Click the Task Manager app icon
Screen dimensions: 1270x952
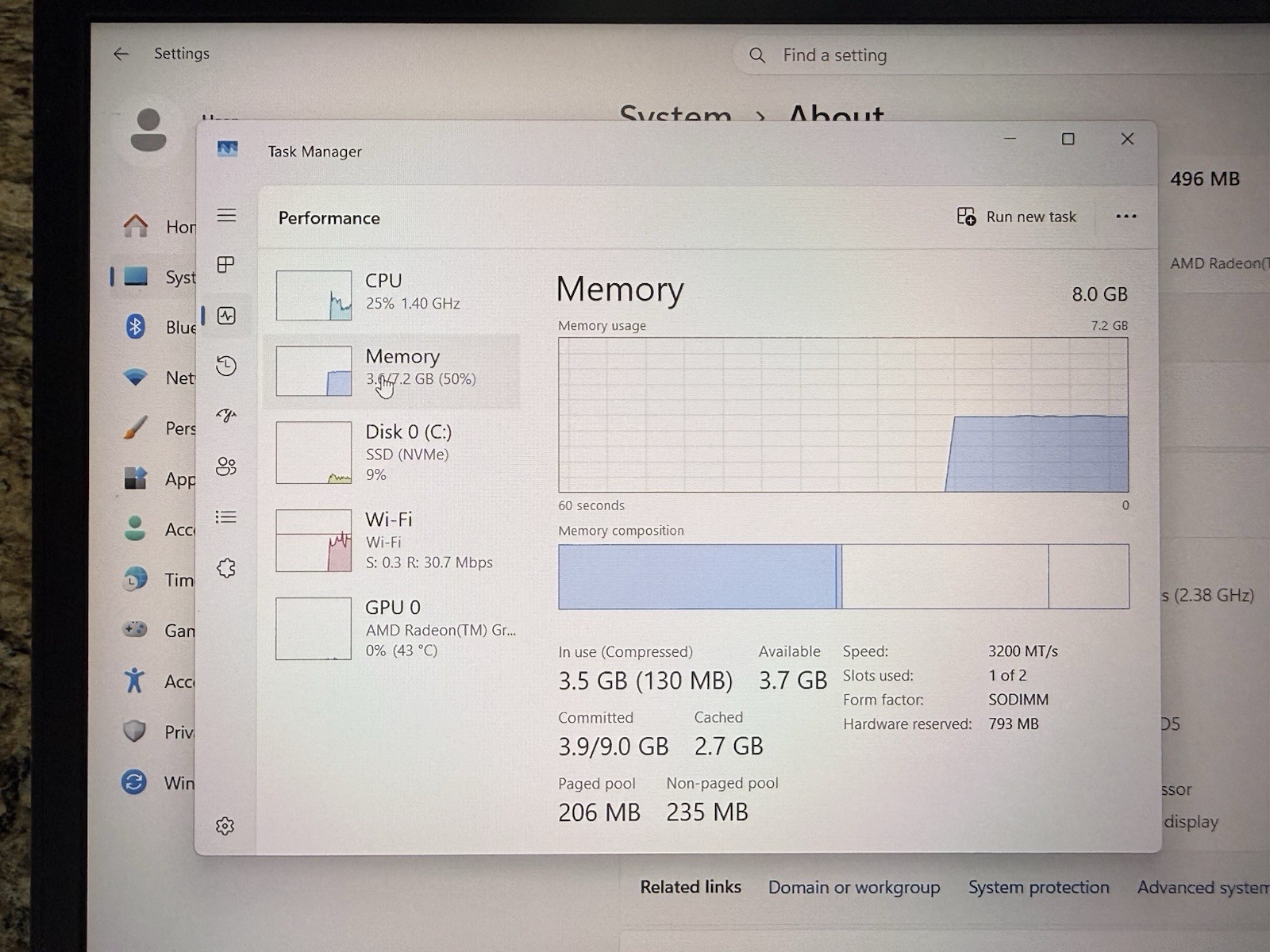tap(228, 149)
